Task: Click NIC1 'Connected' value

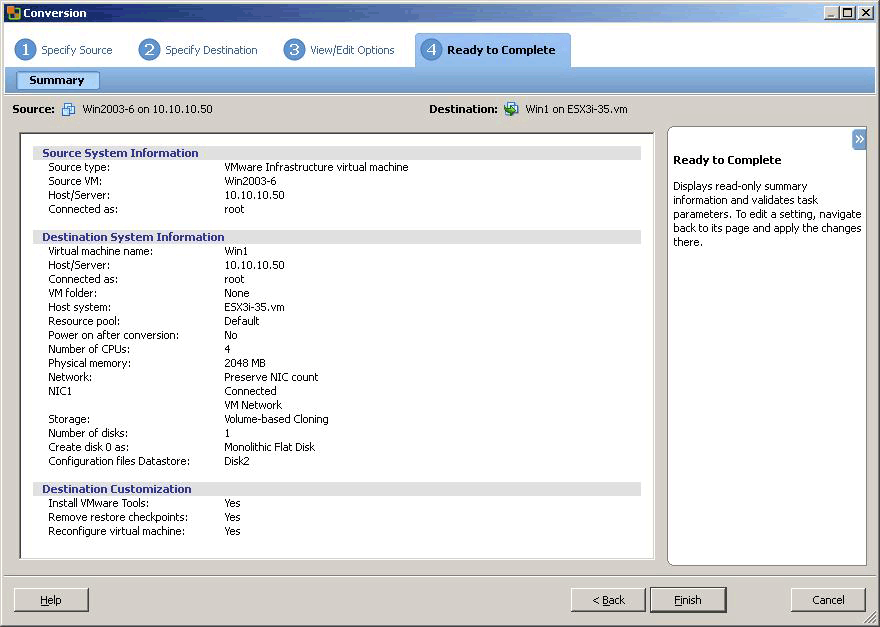Action: tap(250, 391)
